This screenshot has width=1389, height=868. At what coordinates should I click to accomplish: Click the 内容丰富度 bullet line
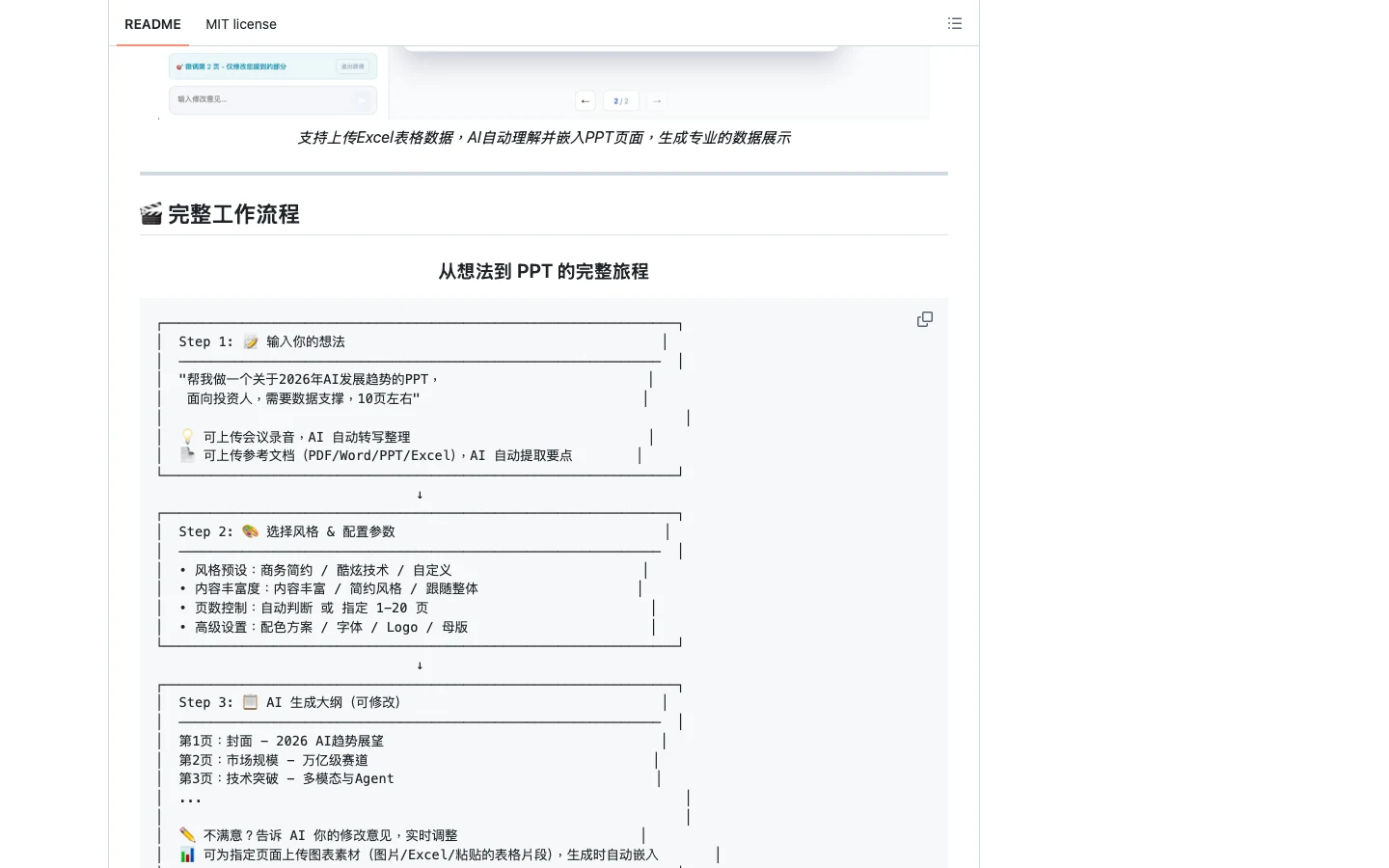coord(328,588)
